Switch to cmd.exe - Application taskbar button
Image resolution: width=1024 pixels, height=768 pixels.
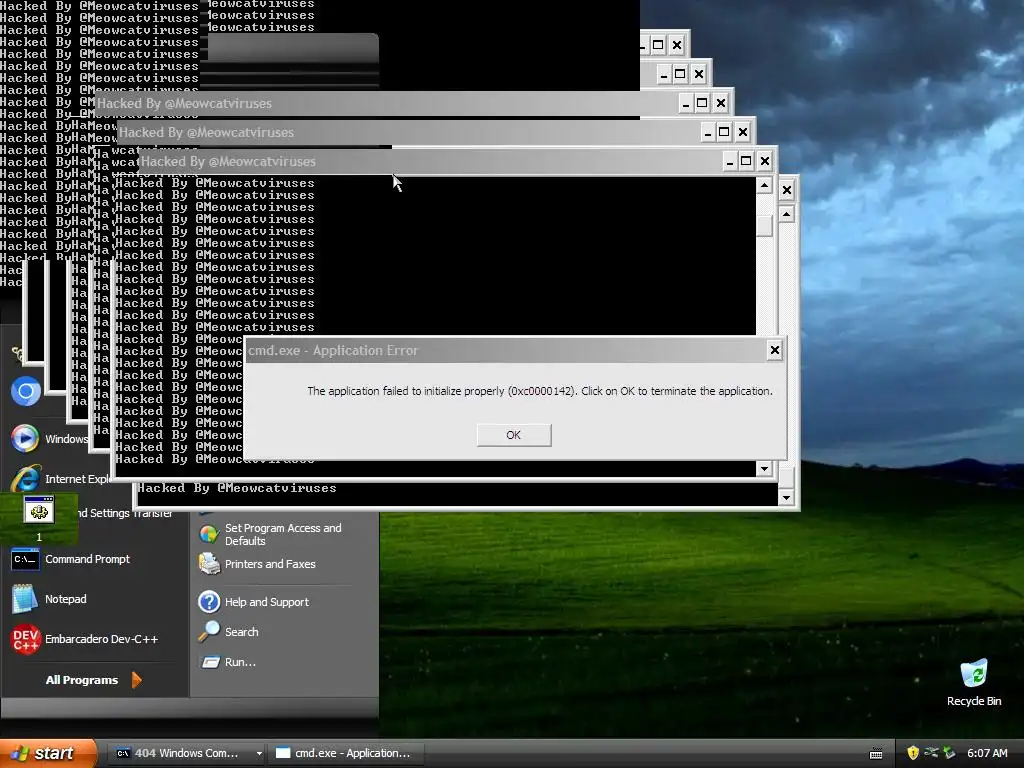click(x=345, y=753)
